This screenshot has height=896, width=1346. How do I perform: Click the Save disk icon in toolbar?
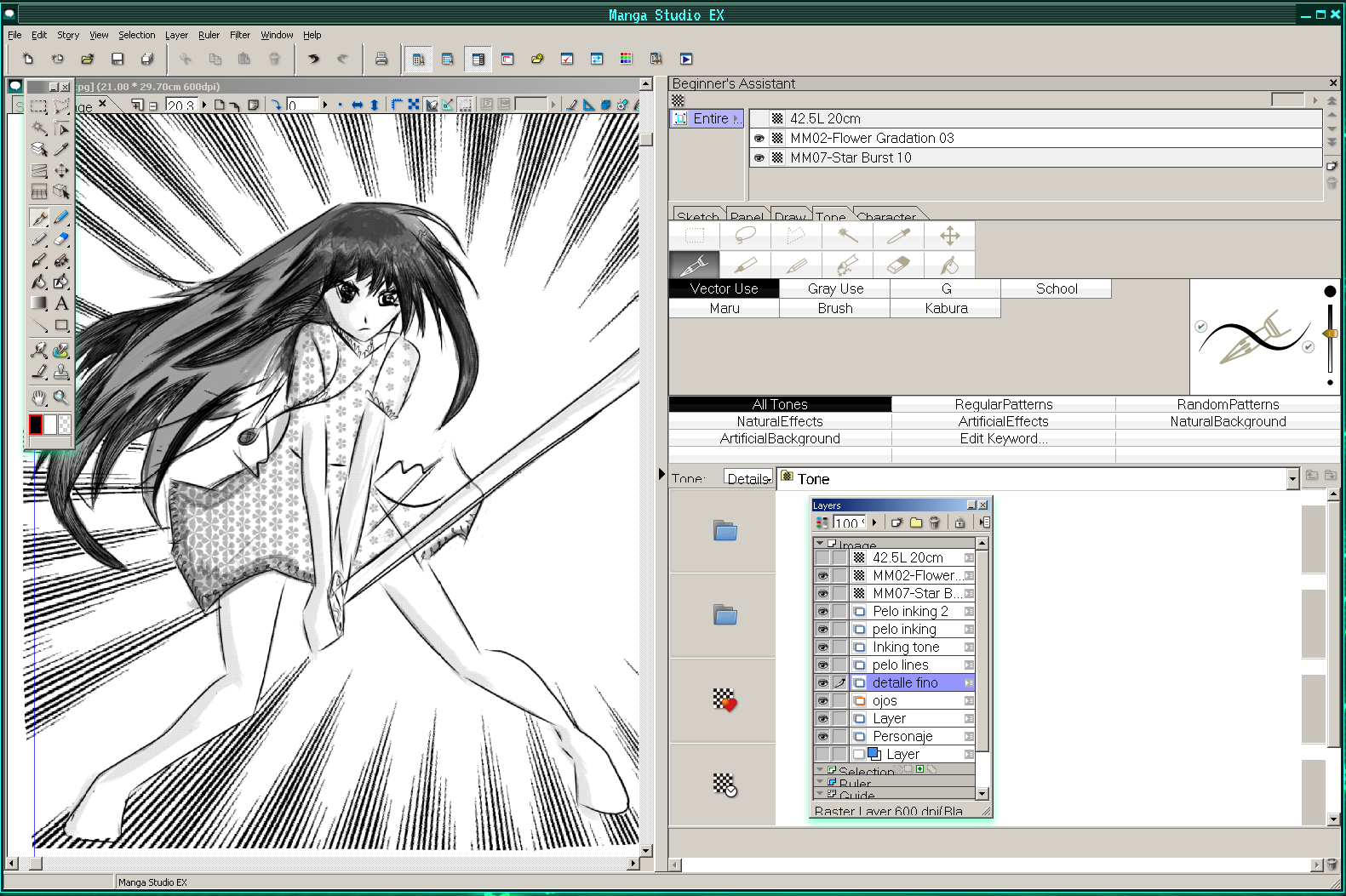click(x=117, y=59)
